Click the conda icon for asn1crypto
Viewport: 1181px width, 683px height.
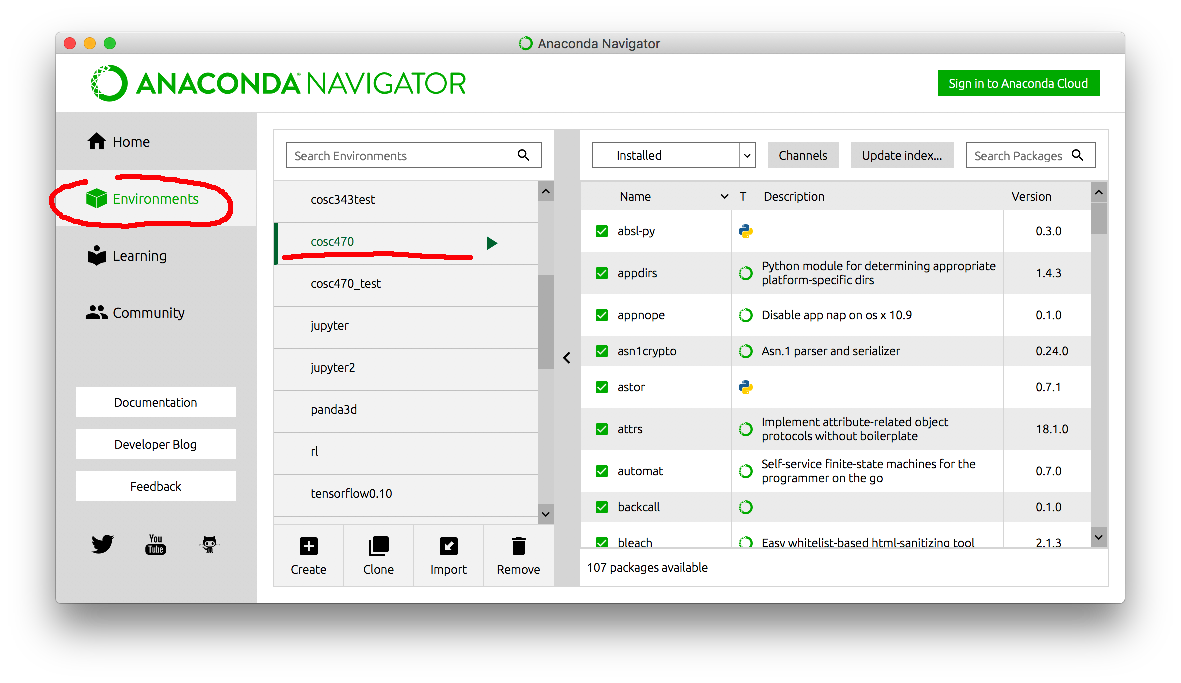tap(746, 351)
